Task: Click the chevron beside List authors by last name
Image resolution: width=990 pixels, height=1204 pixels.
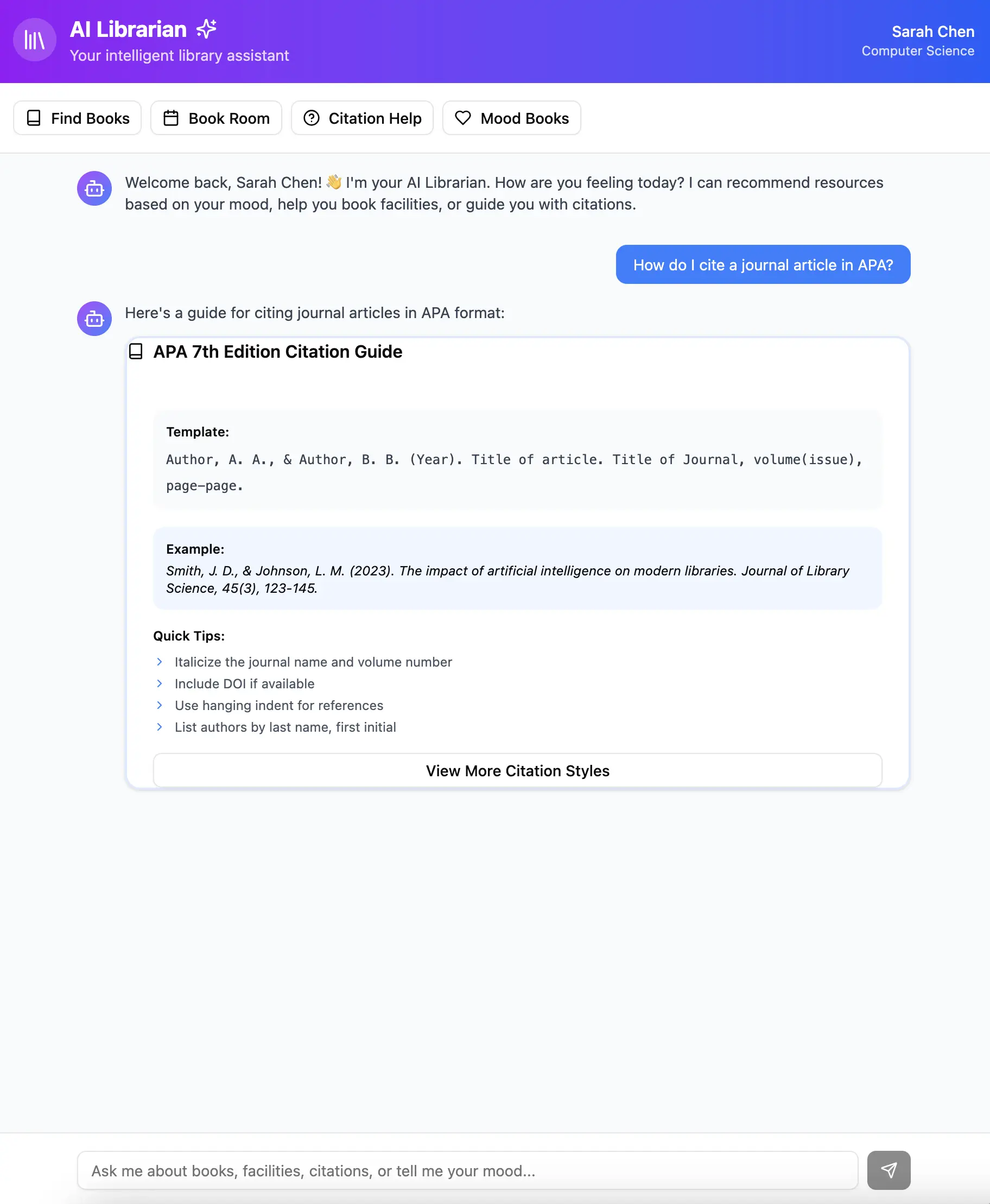Action: (160, 727)
